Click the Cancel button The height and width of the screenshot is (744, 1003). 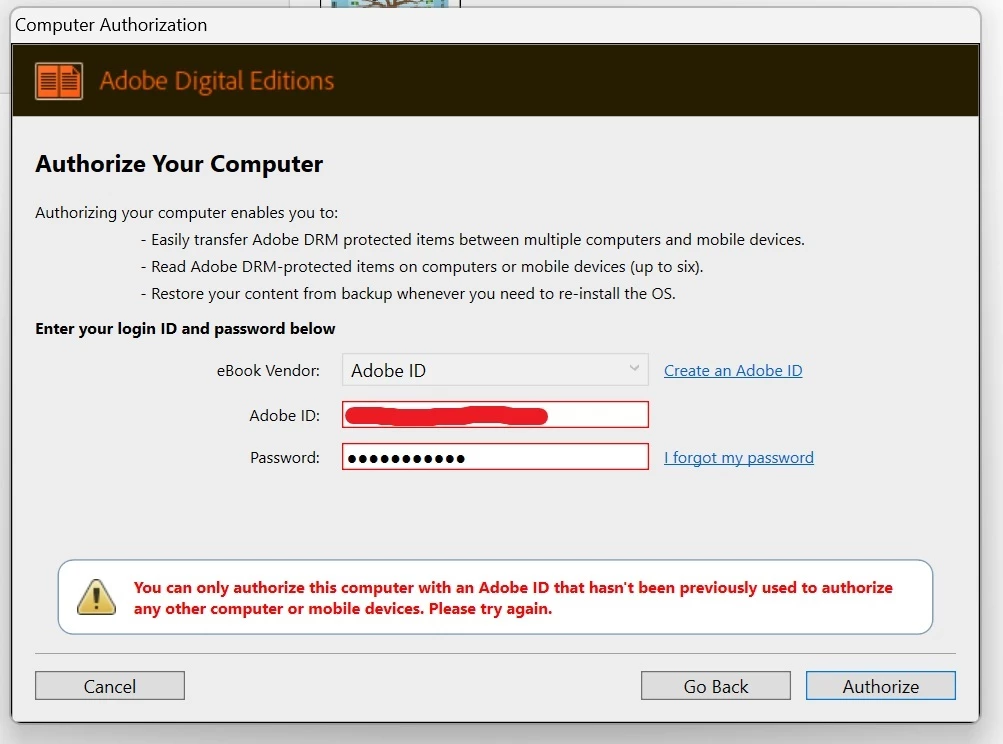(110, 686)
